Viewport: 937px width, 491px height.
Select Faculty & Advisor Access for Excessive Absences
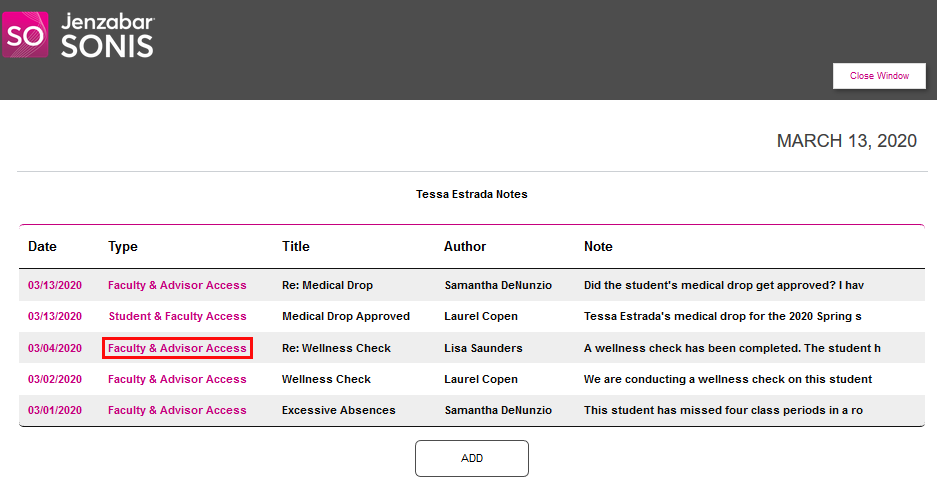177,411
